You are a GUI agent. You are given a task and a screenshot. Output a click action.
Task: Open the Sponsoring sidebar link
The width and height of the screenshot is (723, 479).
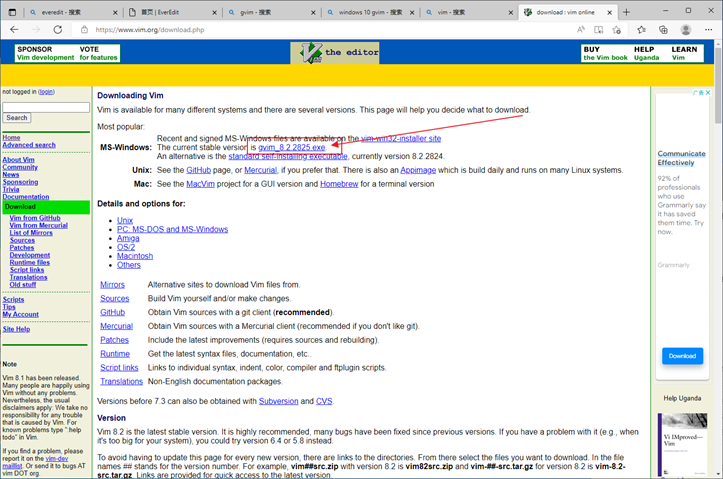pos(20,182)
